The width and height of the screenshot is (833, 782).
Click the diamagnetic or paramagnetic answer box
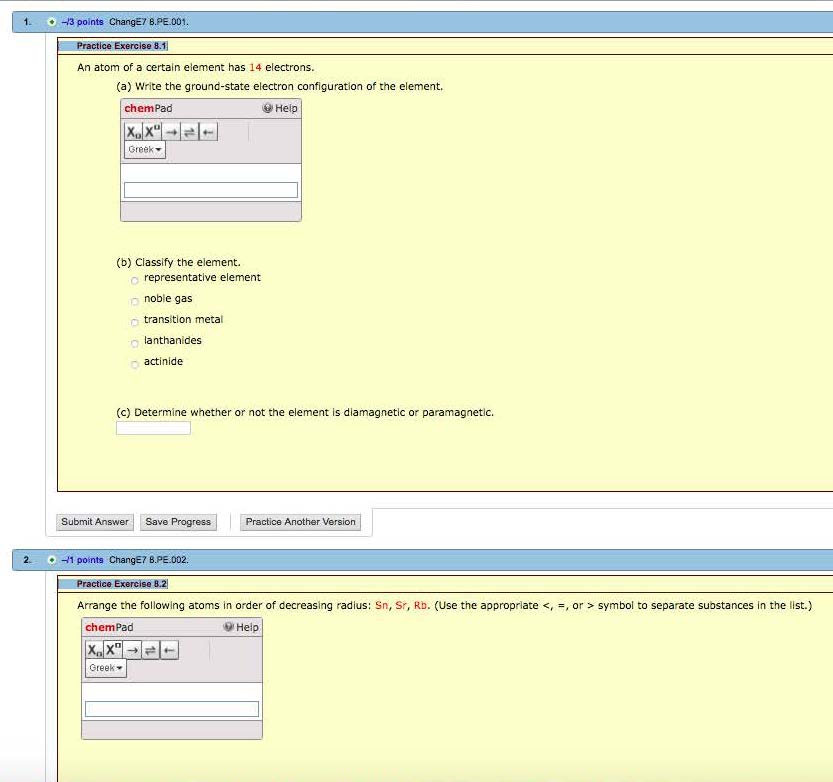point(153,428)
